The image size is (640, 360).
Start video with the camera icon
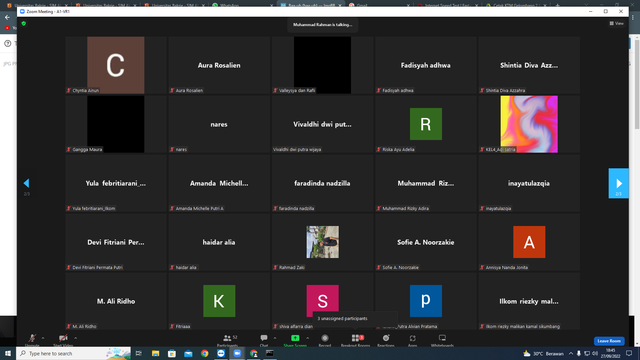pyautogui.click(x=63, y=339)
